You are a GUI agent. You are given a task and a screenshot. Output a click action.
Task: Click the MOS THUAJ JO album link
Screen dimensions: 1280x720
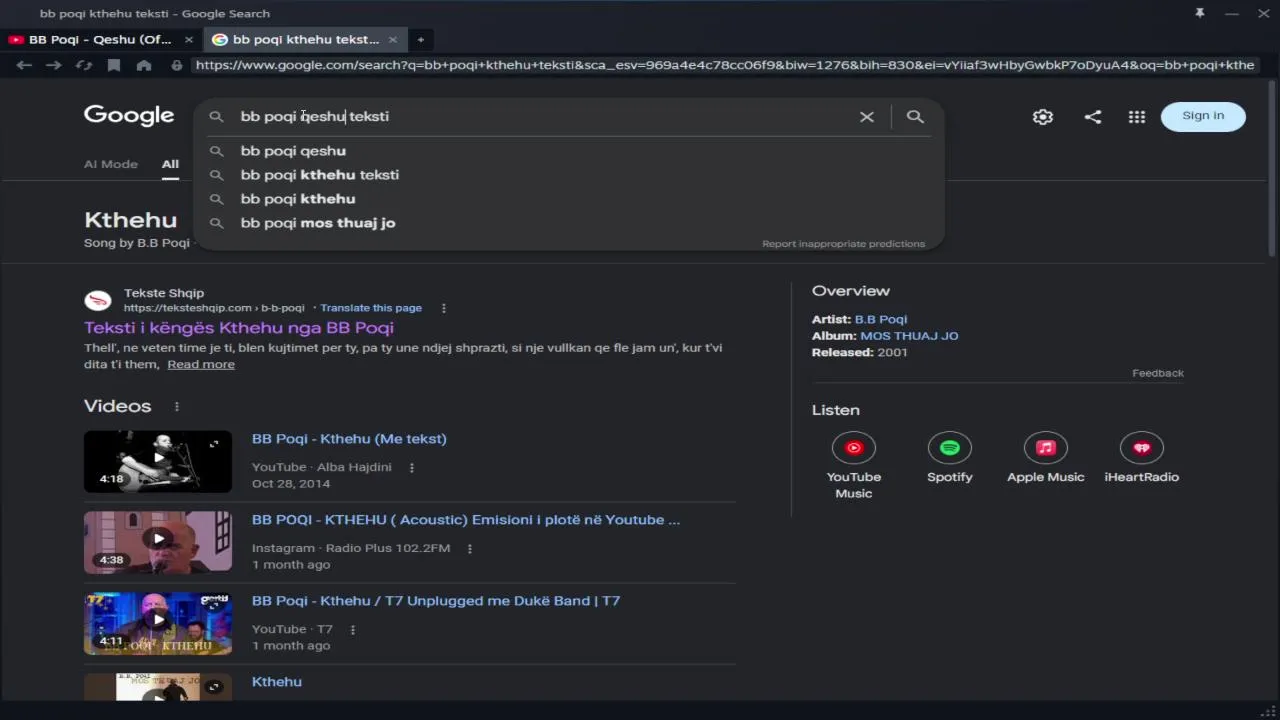(x=909, y=336)
